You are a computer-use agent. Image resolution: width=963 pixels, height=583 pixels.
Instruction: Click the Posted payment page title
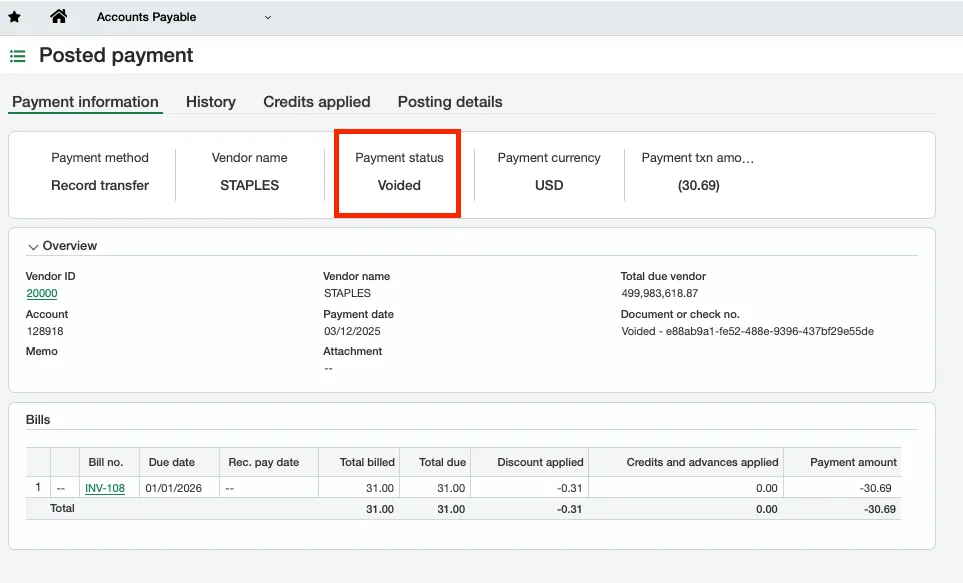(x=116, y=55)
